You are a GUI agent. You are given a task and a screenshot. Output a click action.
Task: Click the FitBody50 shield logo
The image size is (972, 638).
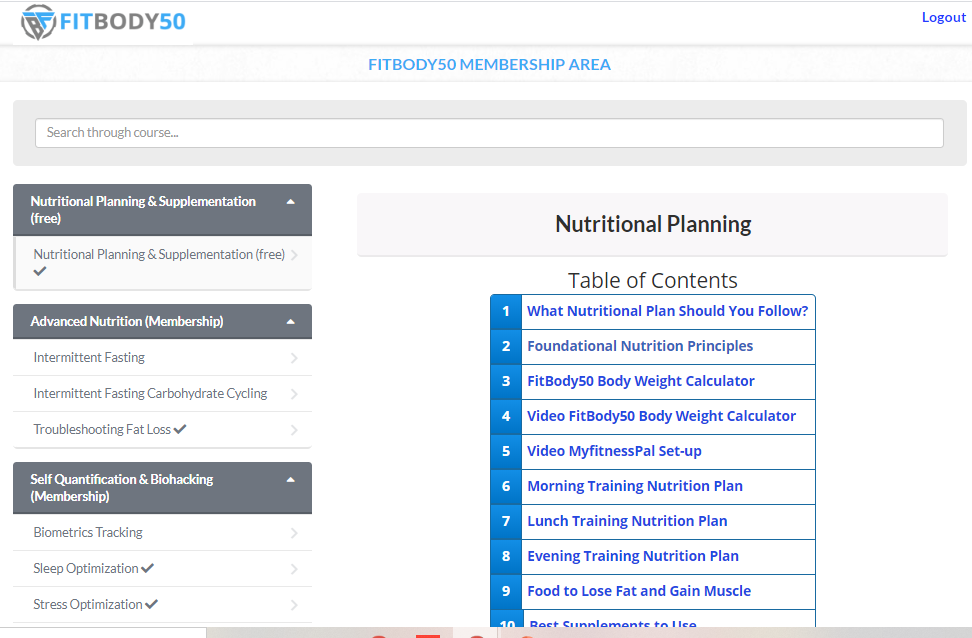tap(38, 22)
